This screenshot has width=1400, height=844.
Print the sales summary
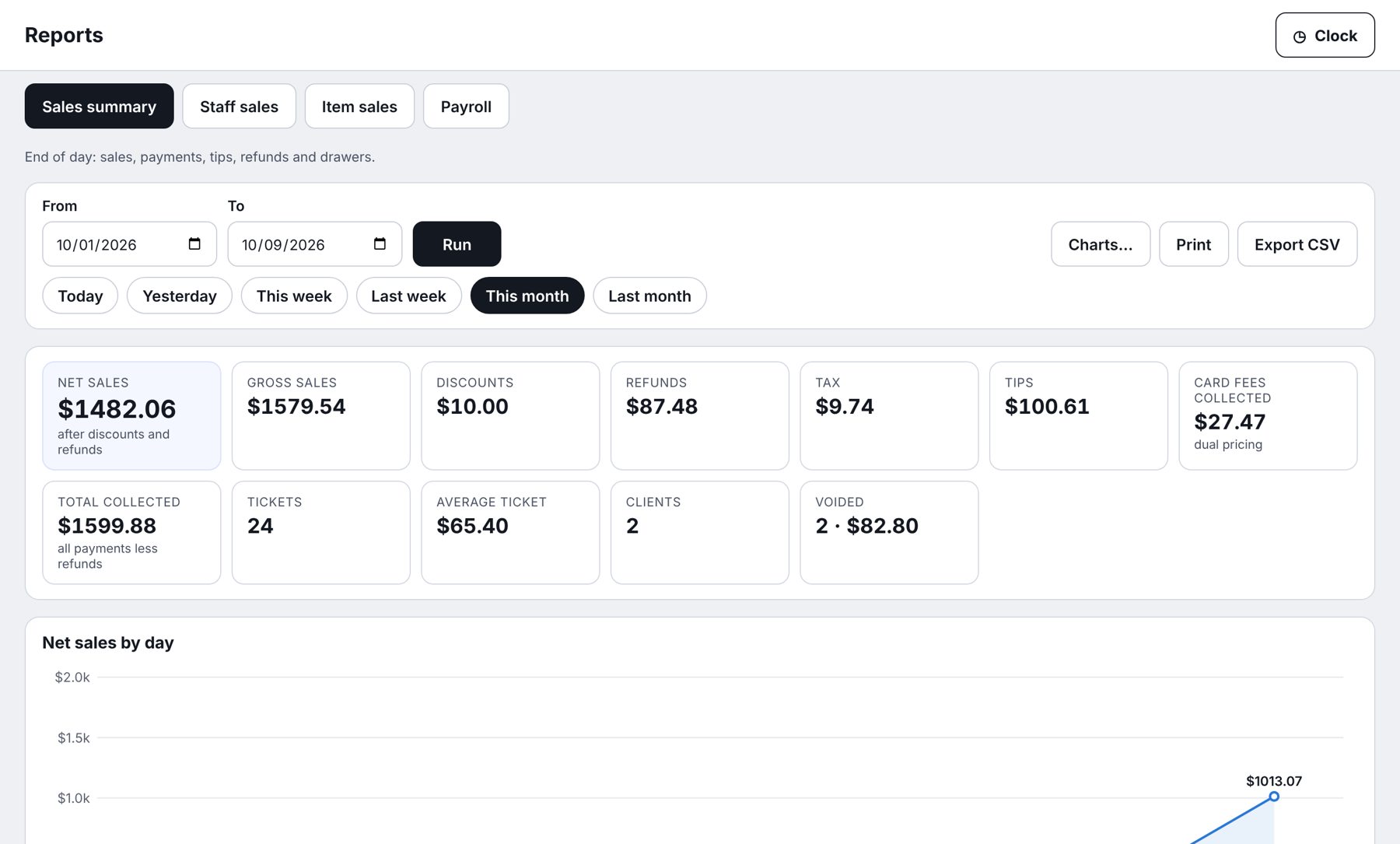tap(1193, 244)
